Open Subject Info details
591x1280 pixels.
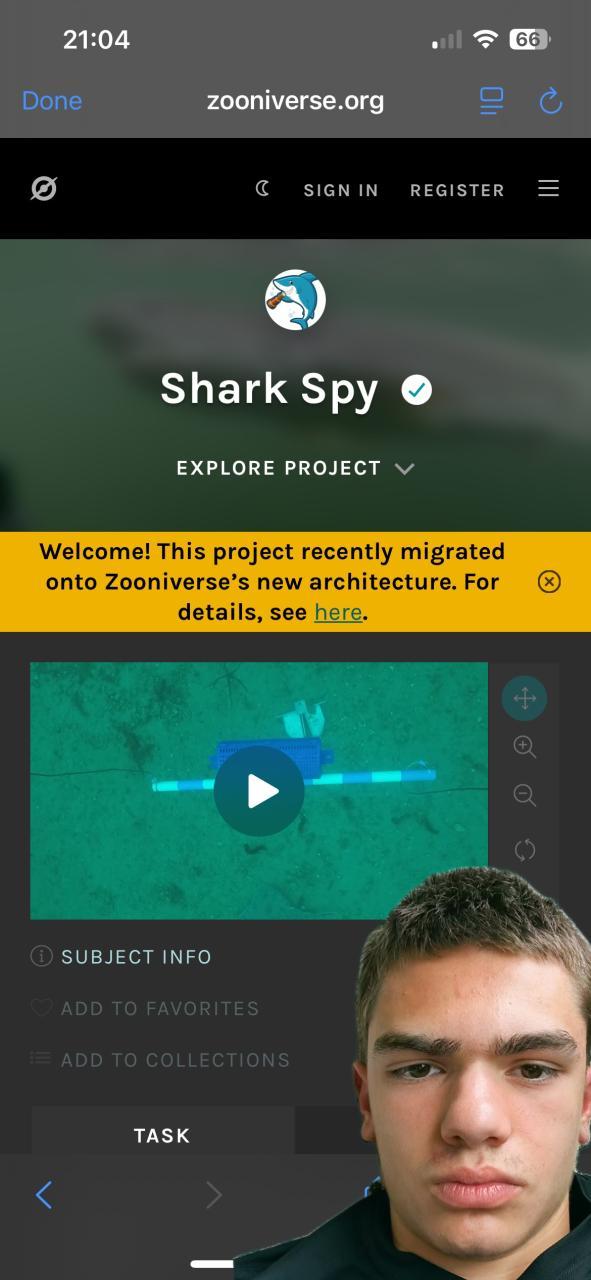tap(121, 957)
